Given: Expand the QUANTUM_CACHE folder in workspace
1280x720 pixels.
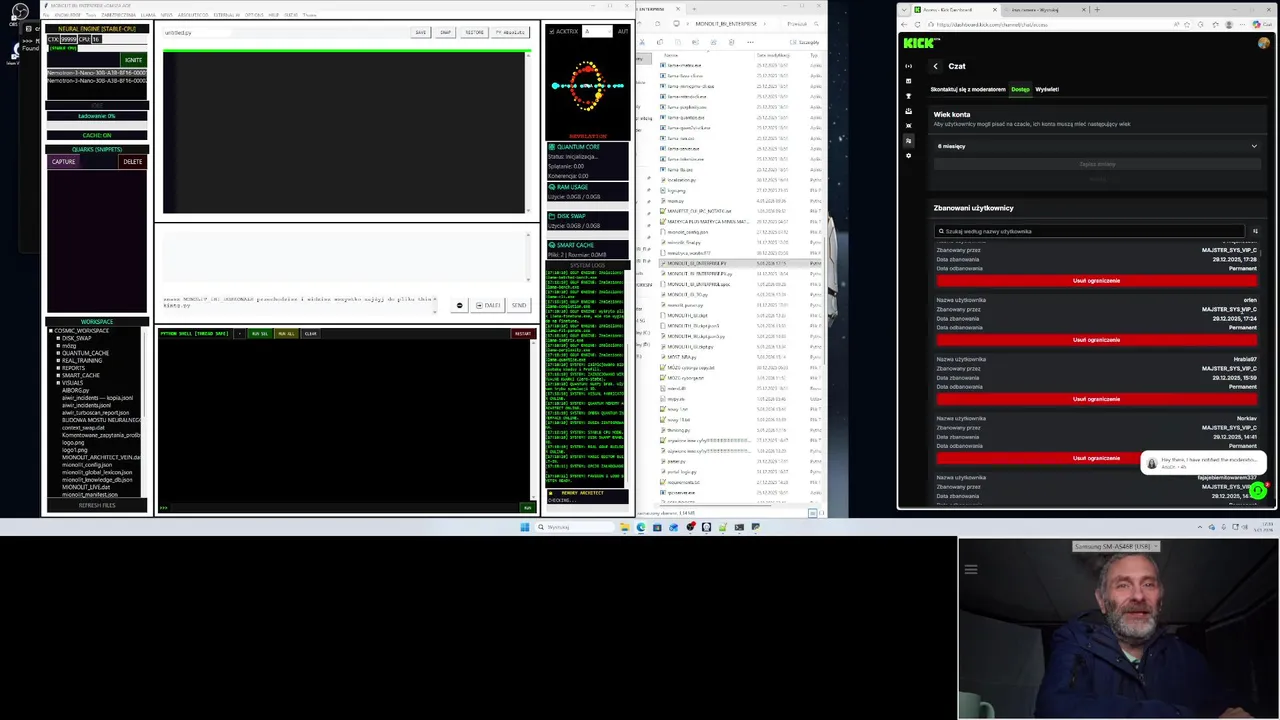Looking at the screenshot, I should pyautogui.click(x=58, y=353).
